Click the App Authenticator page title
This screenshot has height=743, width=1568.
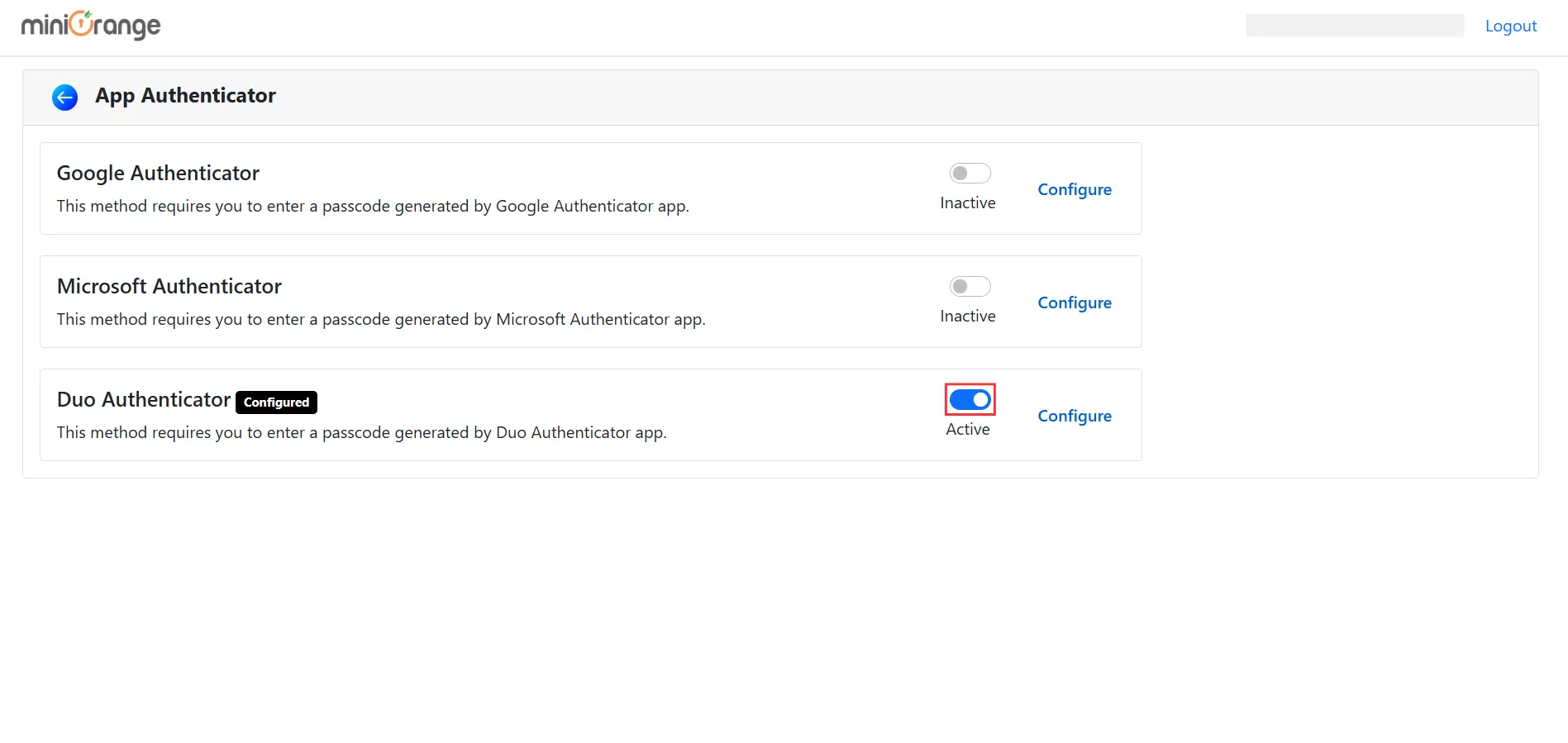coord(185,96)
